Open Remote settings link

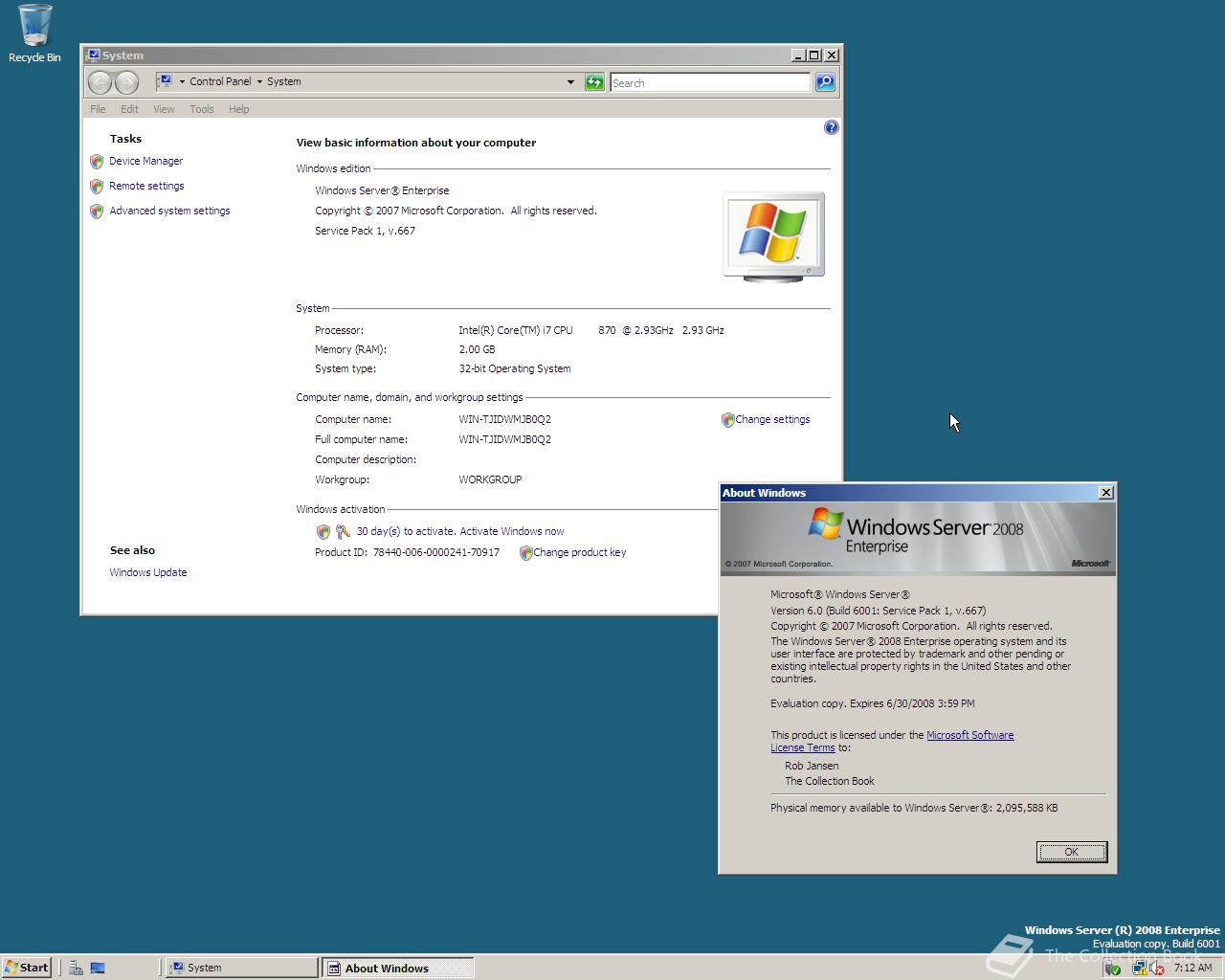(x=146, y=187)
